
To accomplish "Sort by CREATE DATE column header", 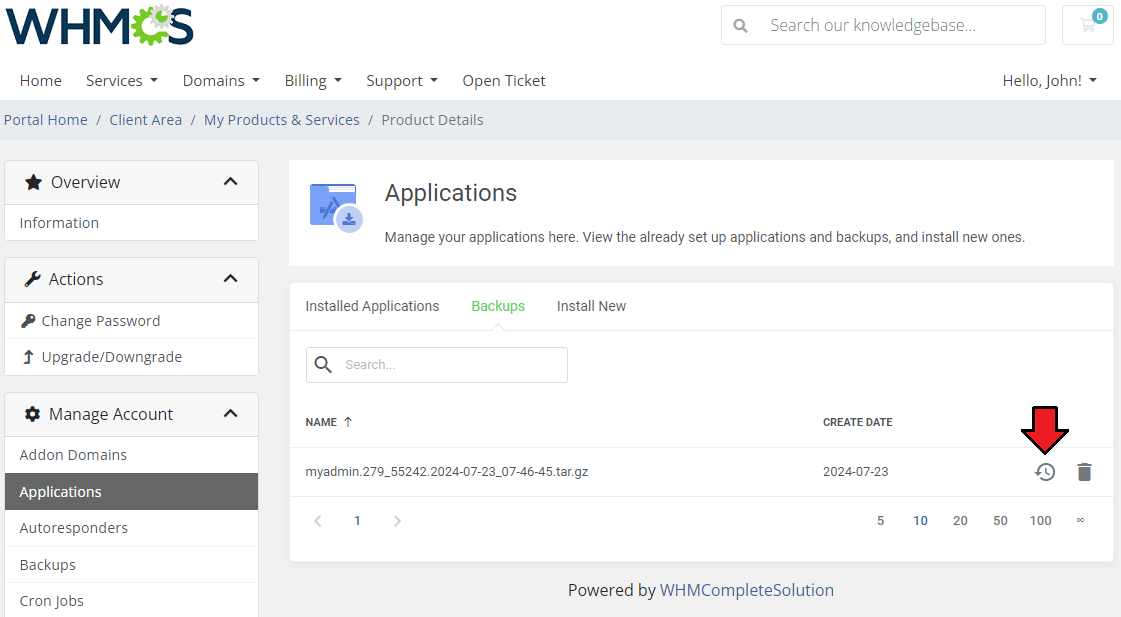I will click(857, 422).
